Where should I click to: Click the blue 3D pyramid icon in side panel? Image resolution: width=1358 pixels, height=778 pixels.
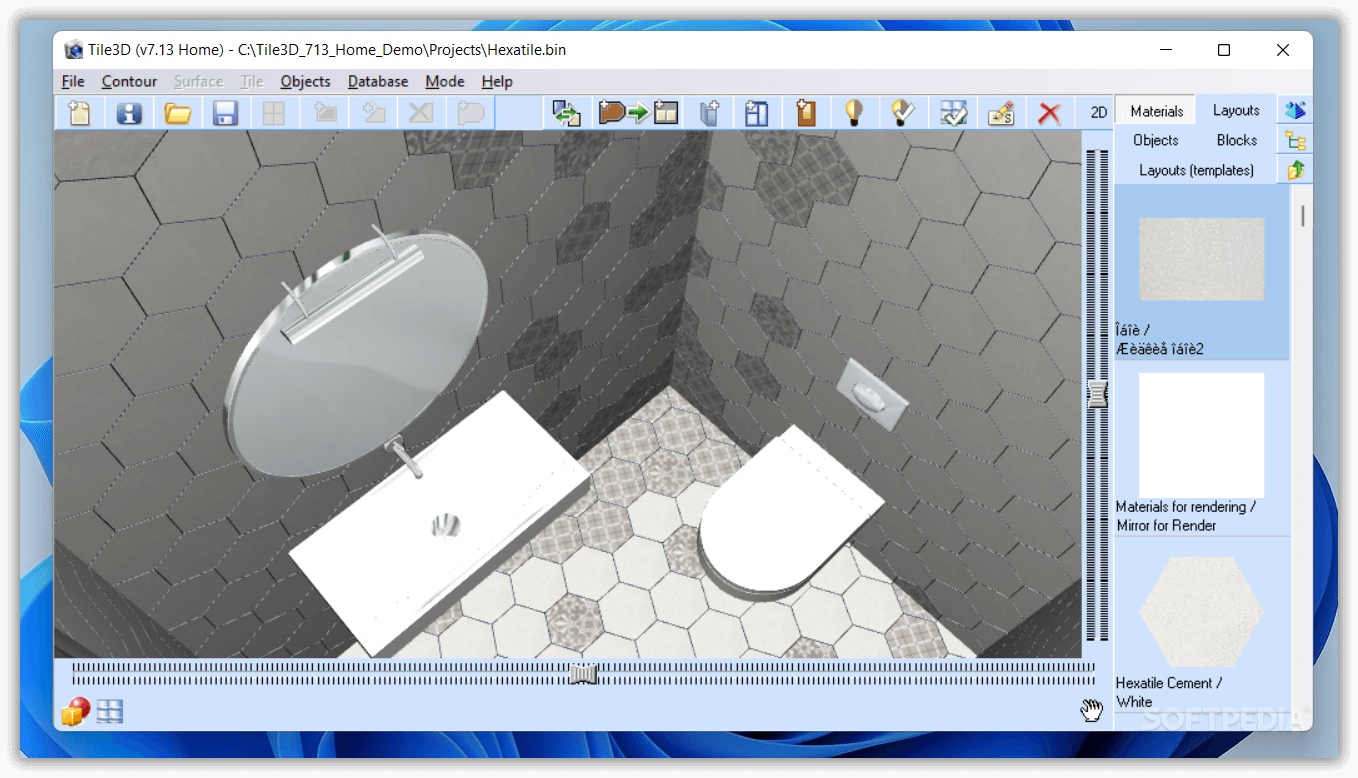(1296, 110)
